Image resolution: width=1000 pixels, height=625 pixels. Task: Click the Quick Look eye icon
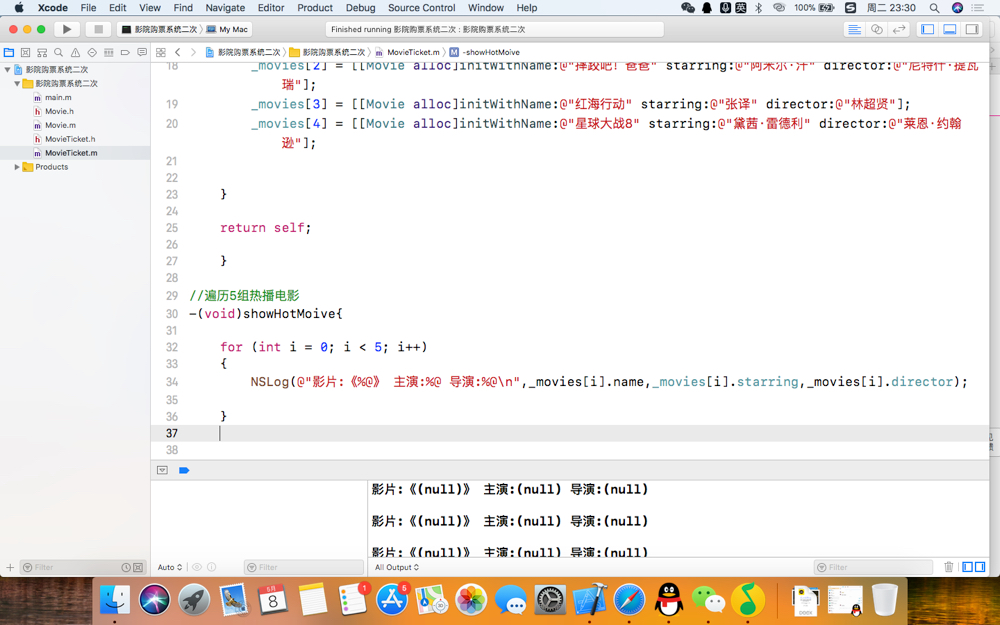pyautogui.click(x=197, y=567)
